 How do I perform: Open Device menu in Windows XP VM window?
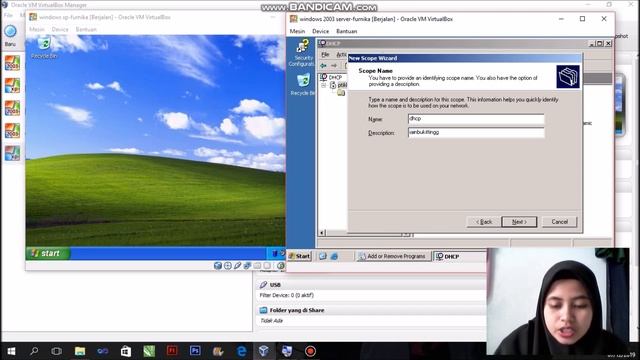[60, 29]
